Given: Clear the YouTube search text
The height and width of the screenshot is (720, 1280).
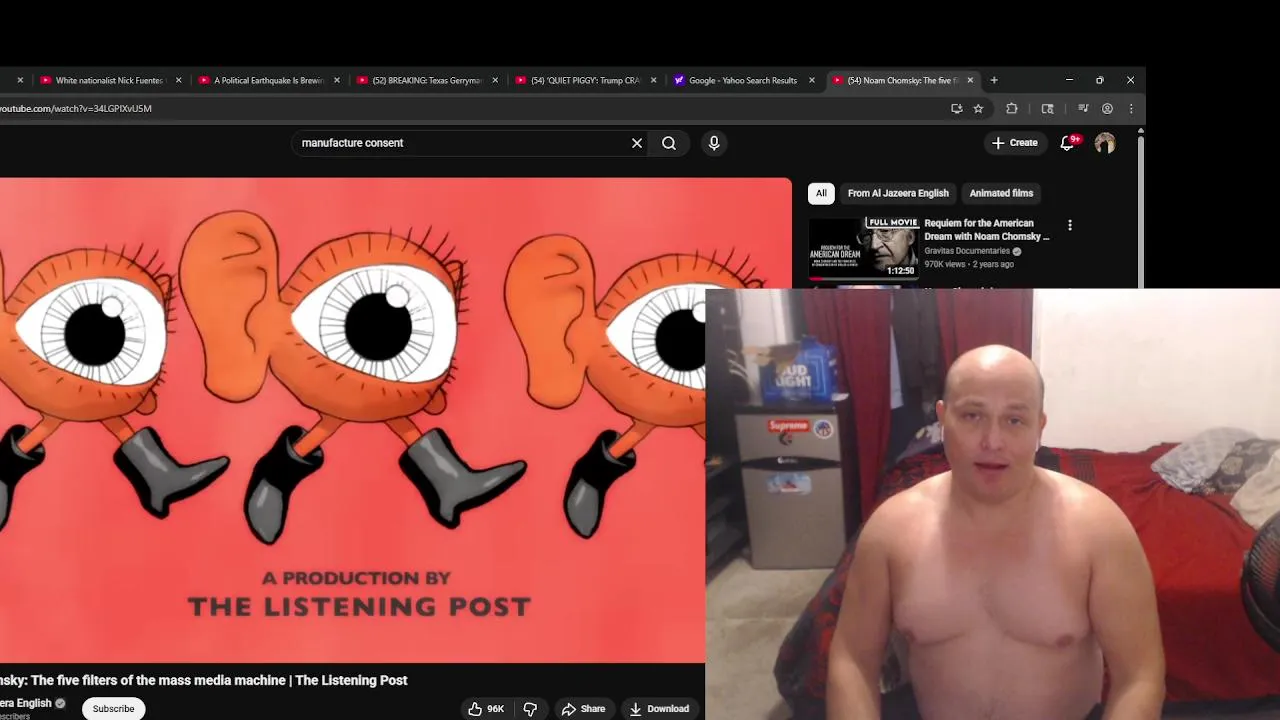Looking at the screenshot, I should pyautogui.click(x=637, y=143).
